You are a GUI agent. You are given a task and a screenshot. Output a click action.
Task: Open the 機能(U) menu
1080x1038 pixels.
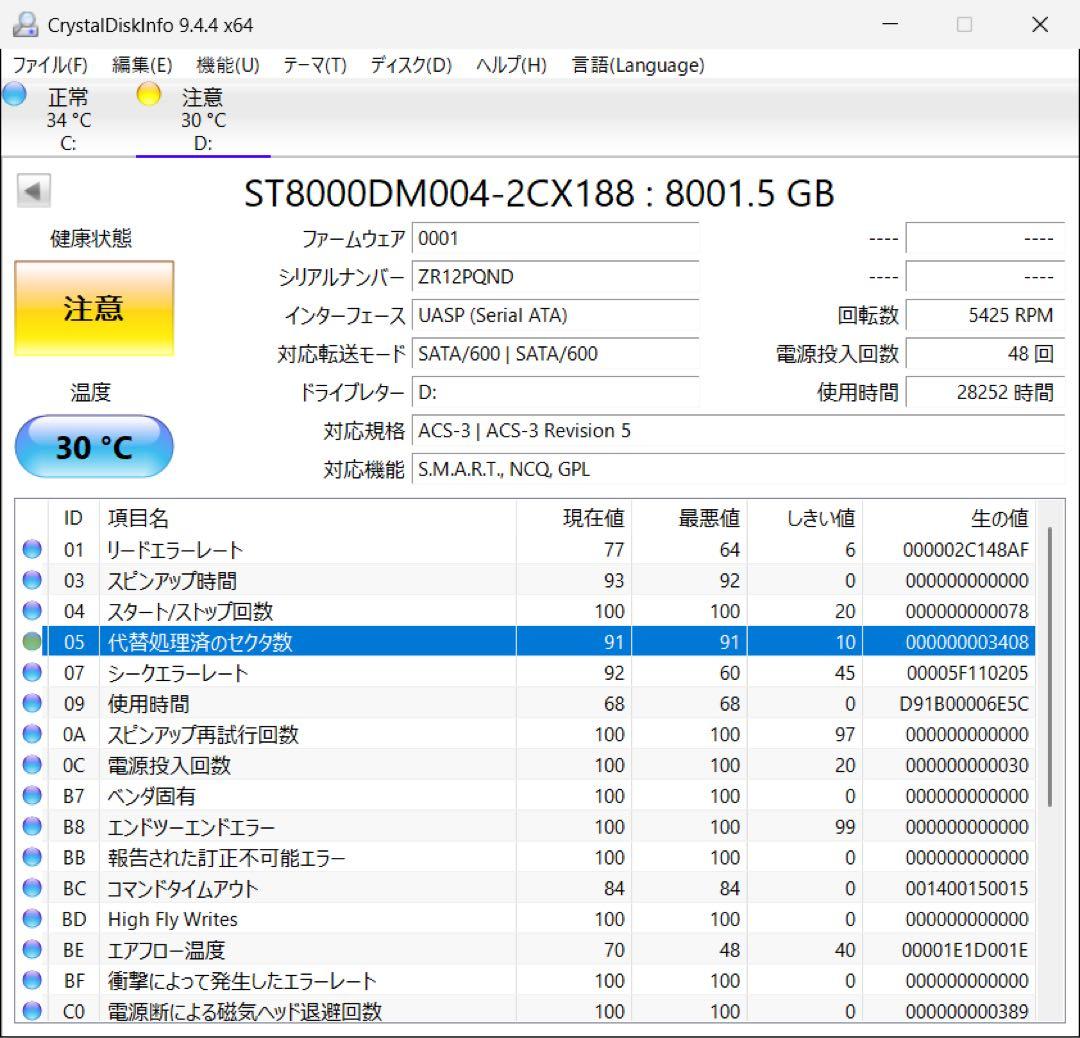pos(228,65)
